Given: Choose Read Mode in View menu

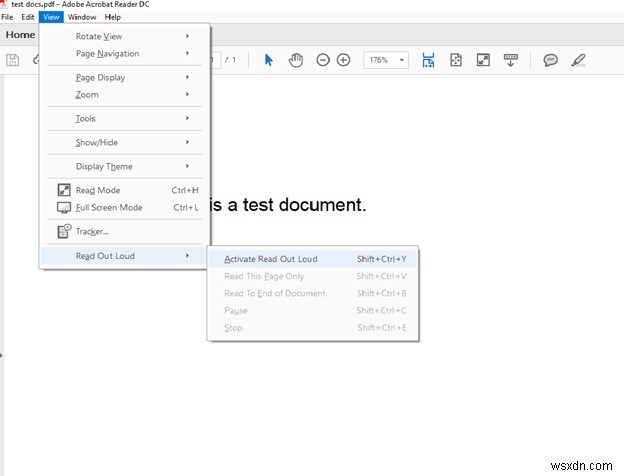Looking at the screenshot, I should [124, 190].
